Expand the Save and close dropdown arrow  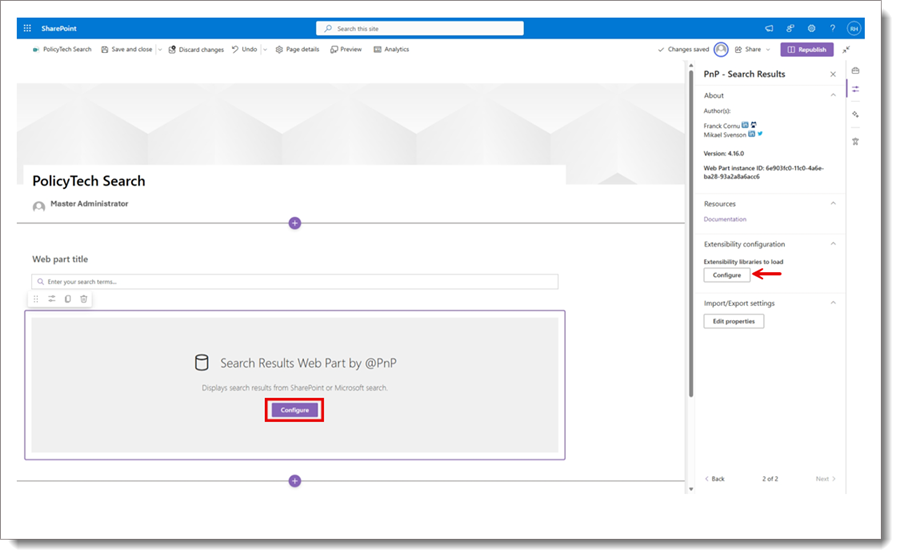point(159,49)
